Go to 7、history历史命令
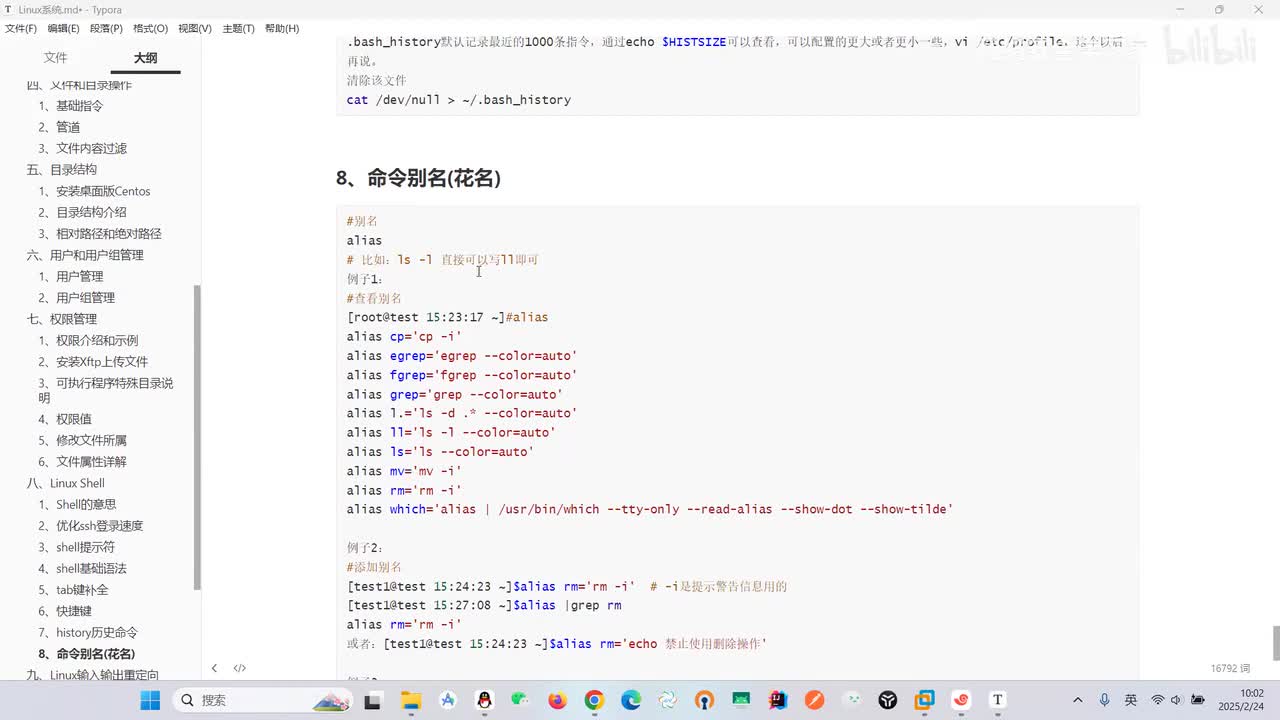 click(89, 633)
